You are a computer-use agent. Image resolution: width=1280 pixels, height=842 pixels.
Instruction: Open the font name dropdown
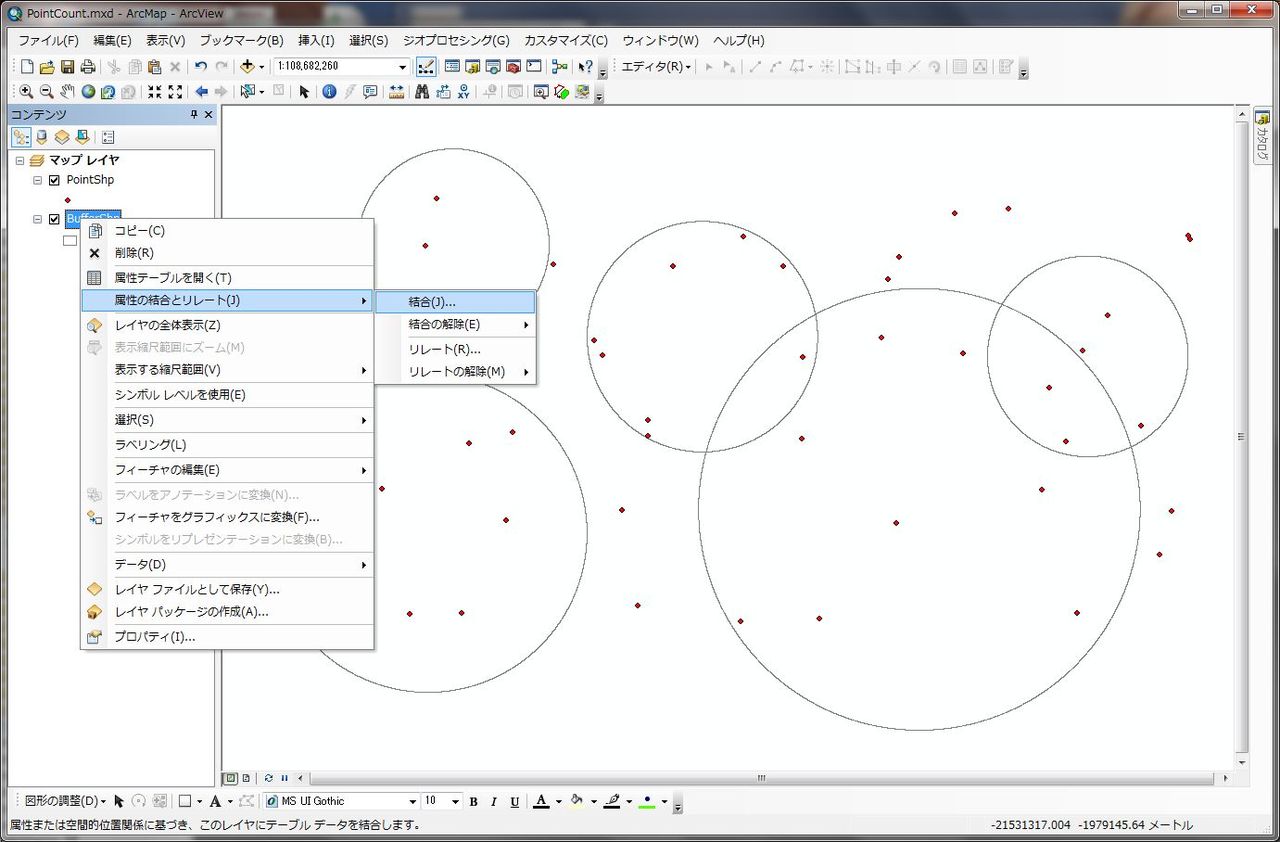(412, 801)
